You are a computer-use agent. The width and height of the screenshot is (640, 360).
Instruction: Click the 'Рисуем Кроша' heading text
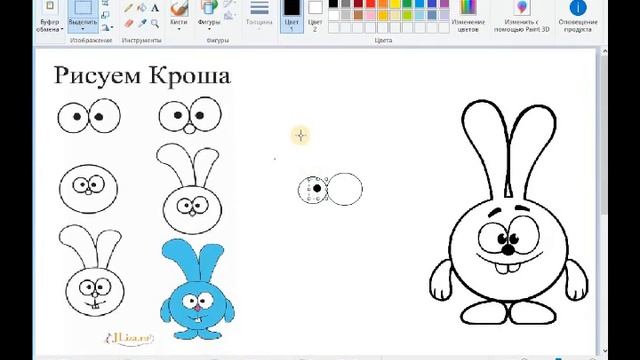click(x=142, y=76)
